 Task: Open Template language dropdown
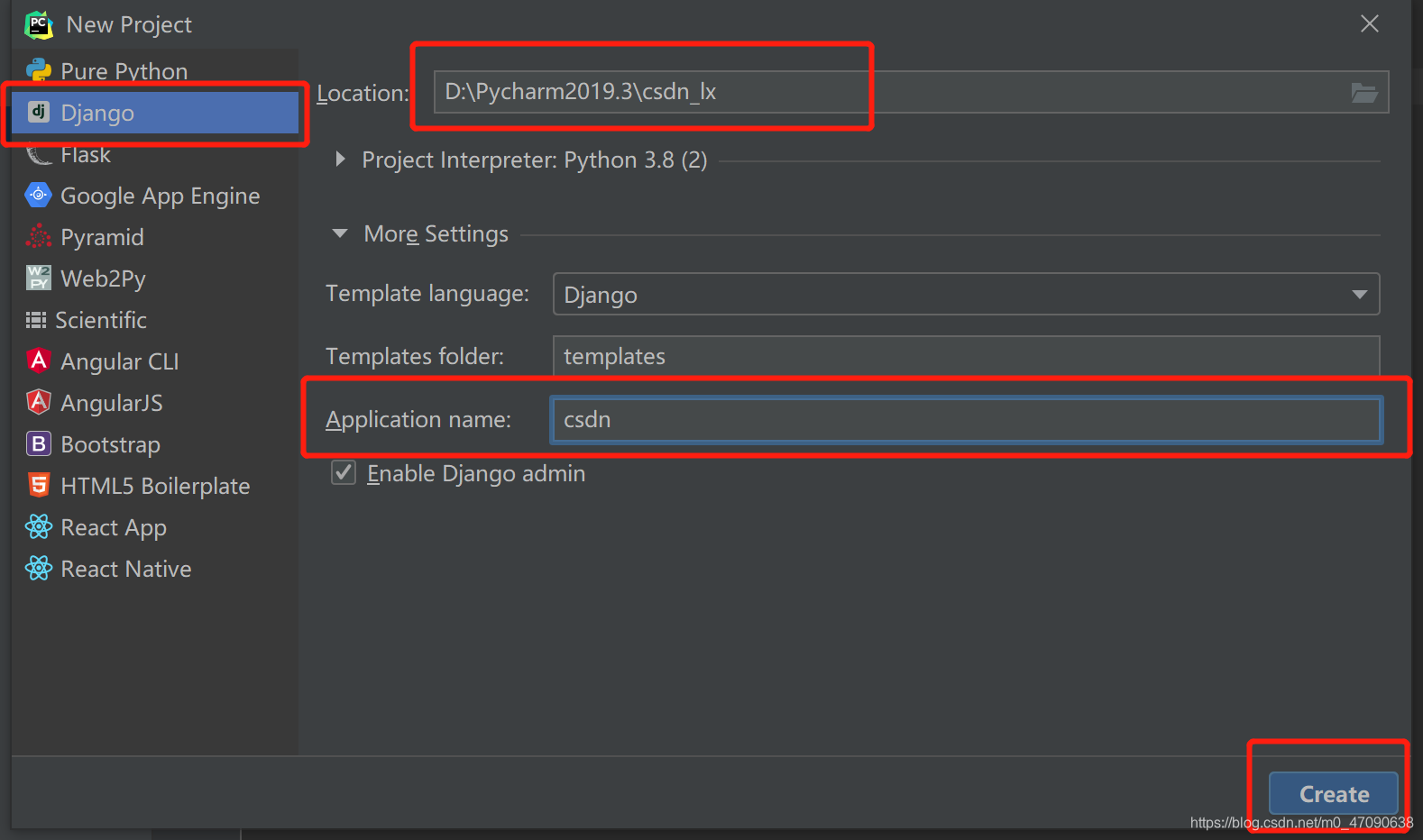point(966,294)
